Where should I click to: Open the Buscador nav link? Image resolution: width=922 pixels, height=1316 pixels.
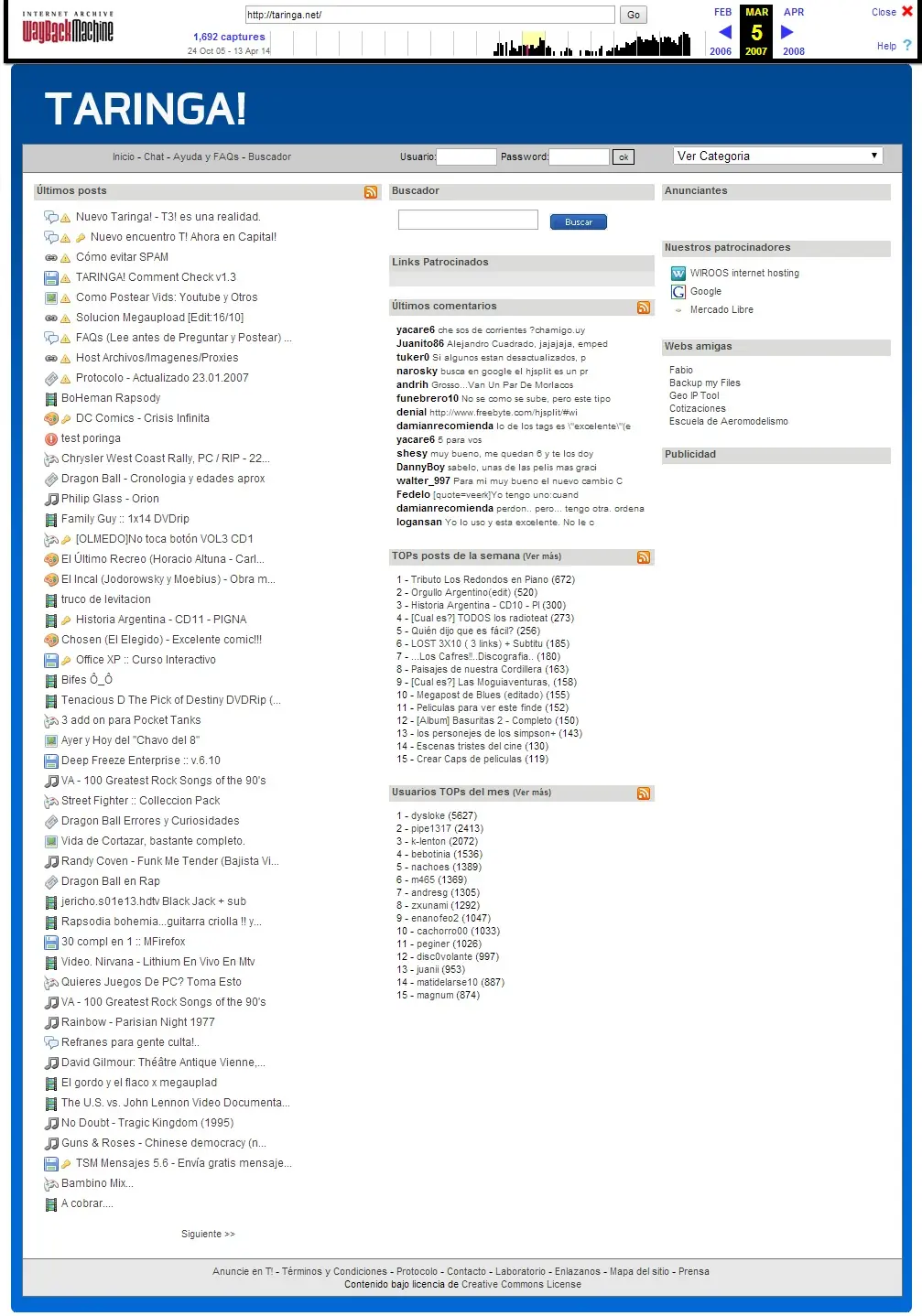click(x=269, y=157)
